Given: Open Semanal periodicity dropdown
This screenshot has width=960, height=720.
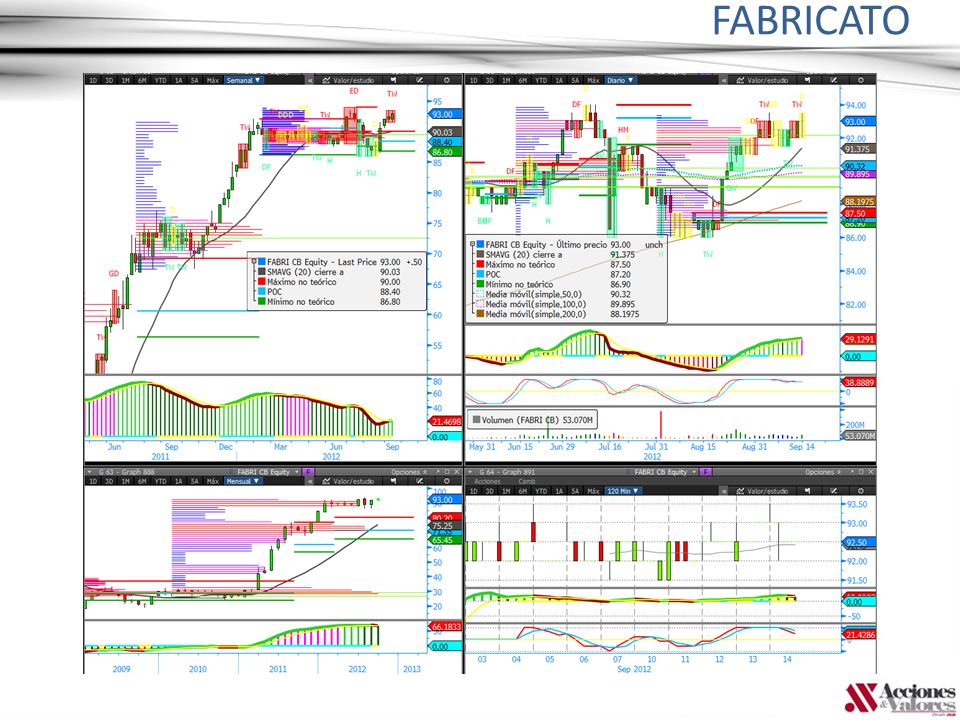Looking at the screenshot, I should coord(243,80).
